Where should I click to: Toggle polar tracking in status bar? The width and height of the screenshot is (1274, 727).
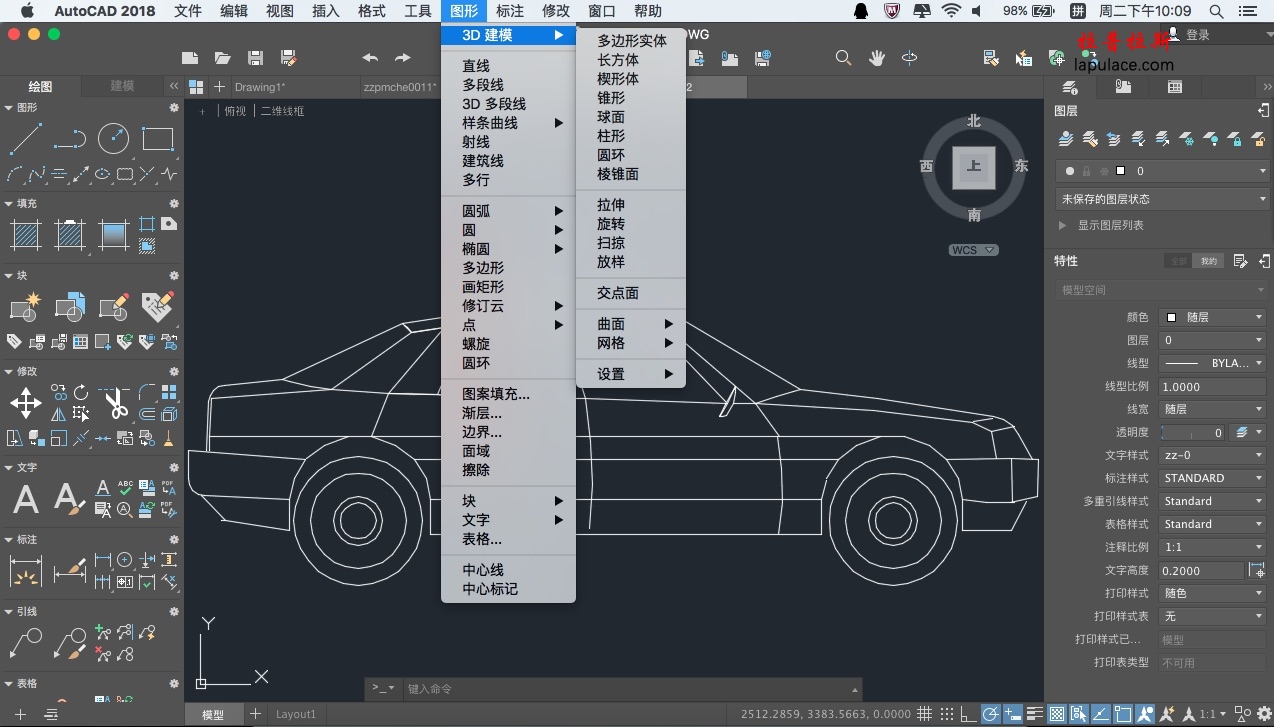990,714
